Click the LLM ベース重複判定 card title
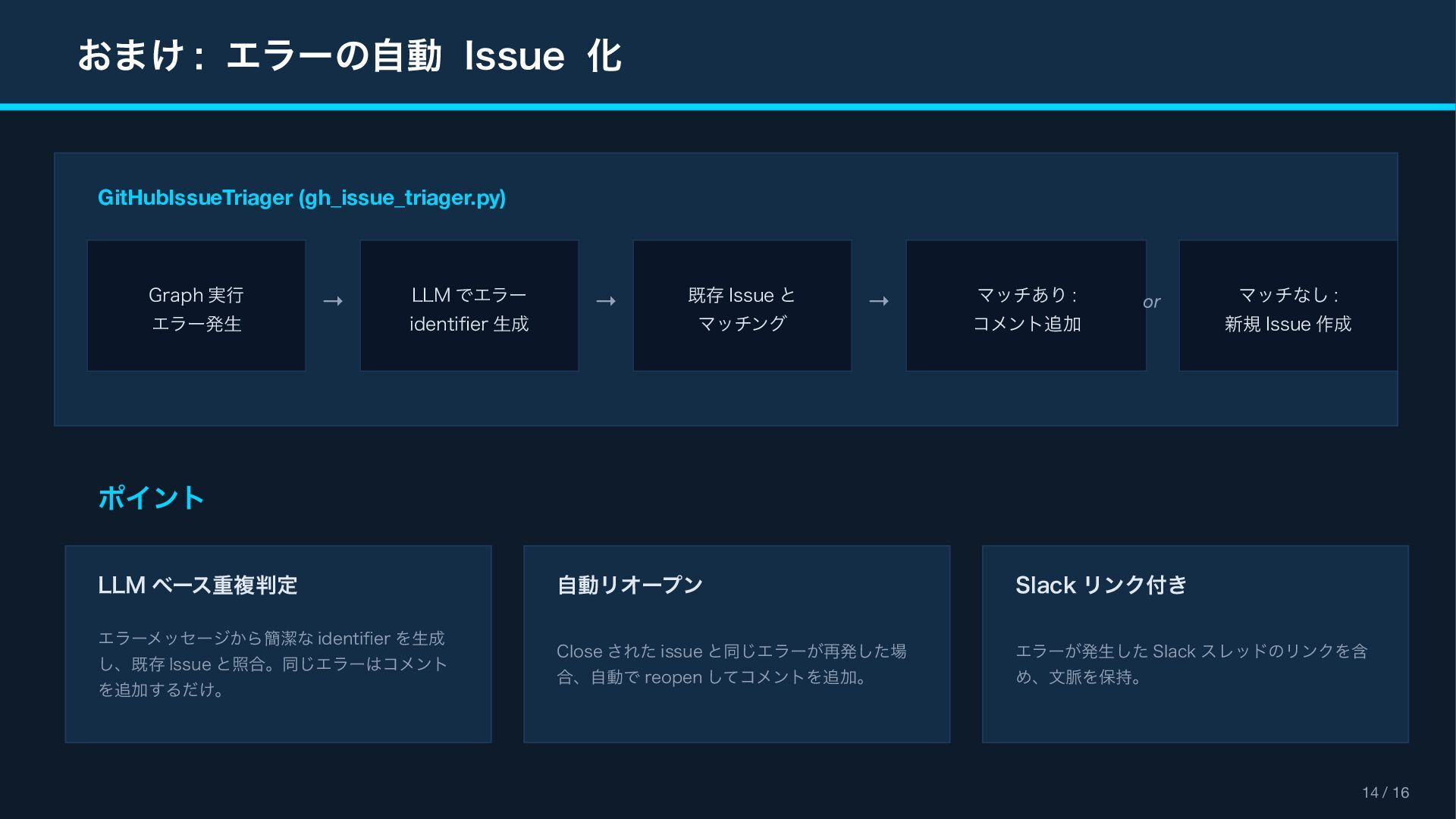1456x819 pixels. (x=197, y=585)
